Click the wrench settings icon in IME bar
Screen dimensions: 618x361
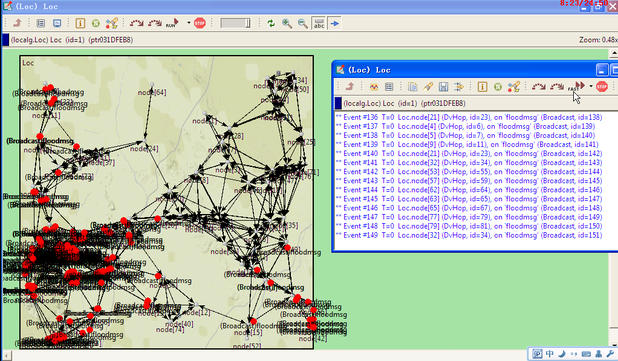[x=611, y=354]
